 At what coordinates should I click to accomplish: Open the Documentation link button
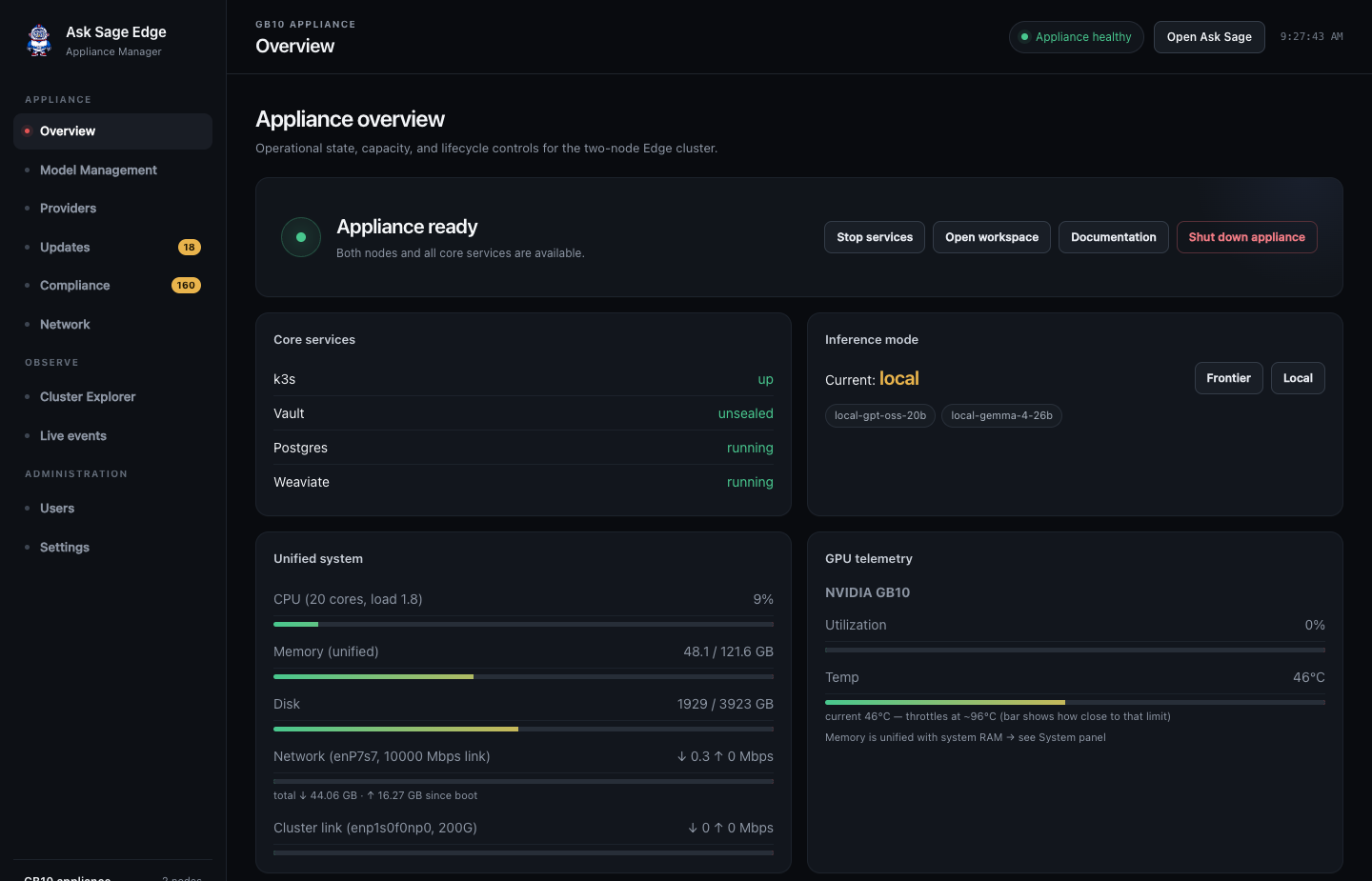coord(1114,237)
